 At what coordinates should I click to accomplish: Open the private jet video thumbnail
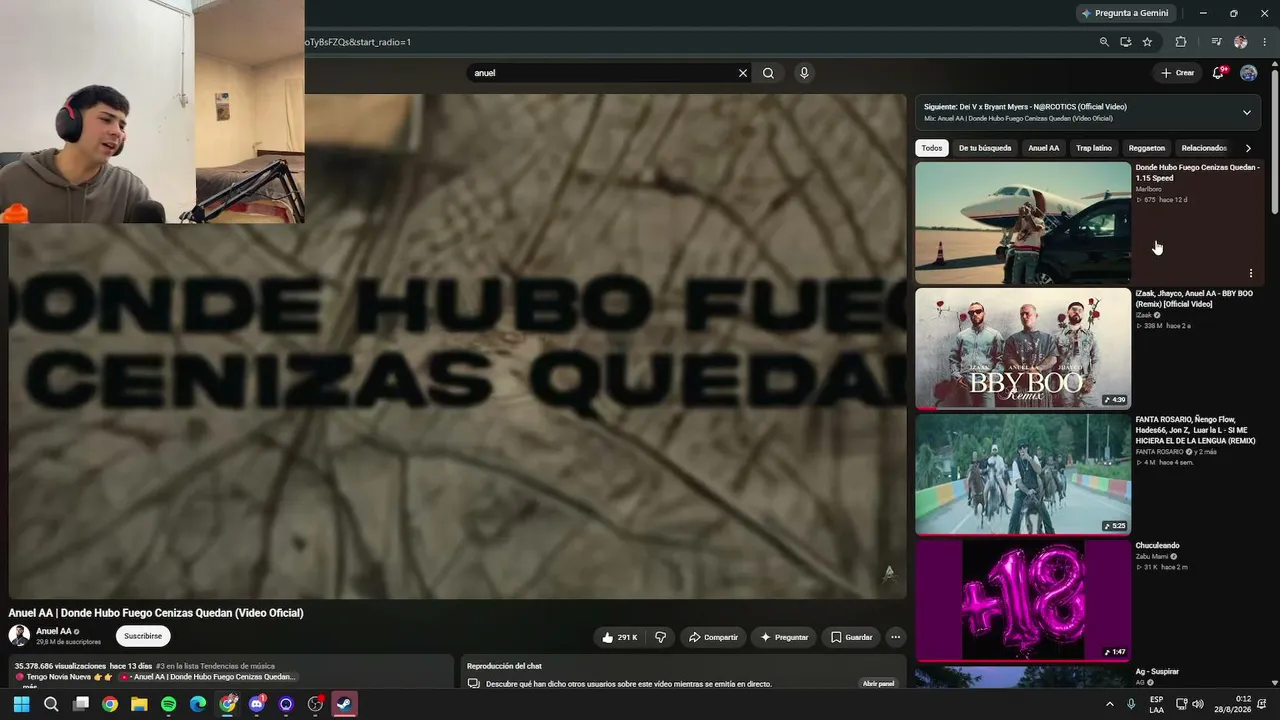click(1023, 223)
